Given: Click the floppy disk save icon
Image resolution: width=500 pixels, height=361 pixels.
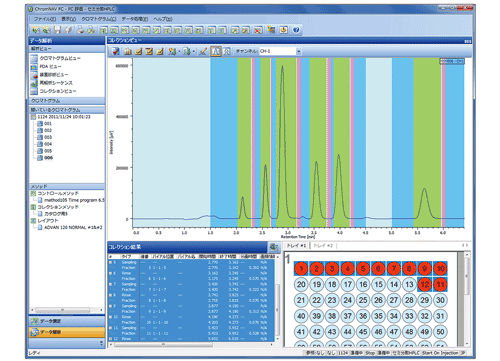Looking at the screenshot, I should pos(57,30).
